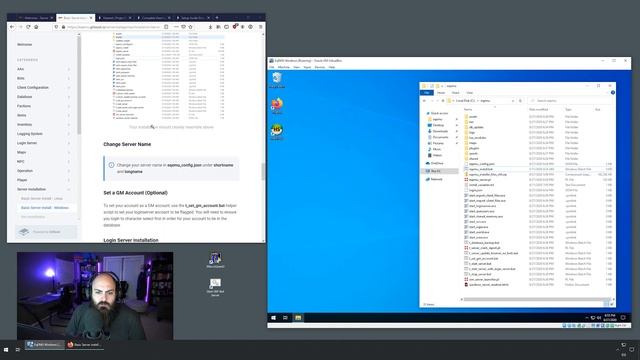Select the eqemu_config.json file row
The width and height of the screenshot is (640, 360).
coord(538,164)
